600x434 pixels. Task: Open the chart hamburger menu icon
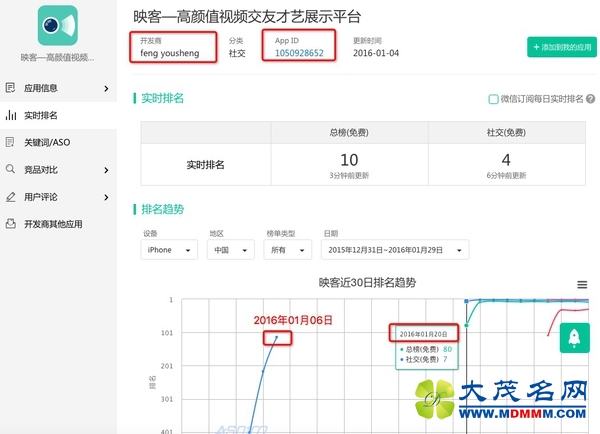click(x=582, y=285)
